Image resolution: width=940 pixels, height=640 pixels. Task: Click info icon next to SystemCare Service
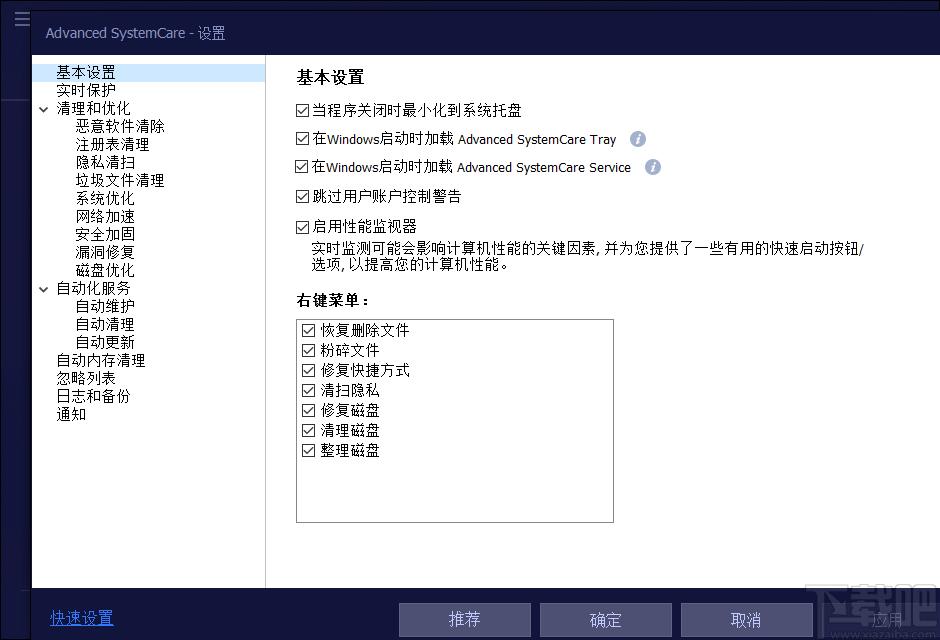(x=653, y=167)
